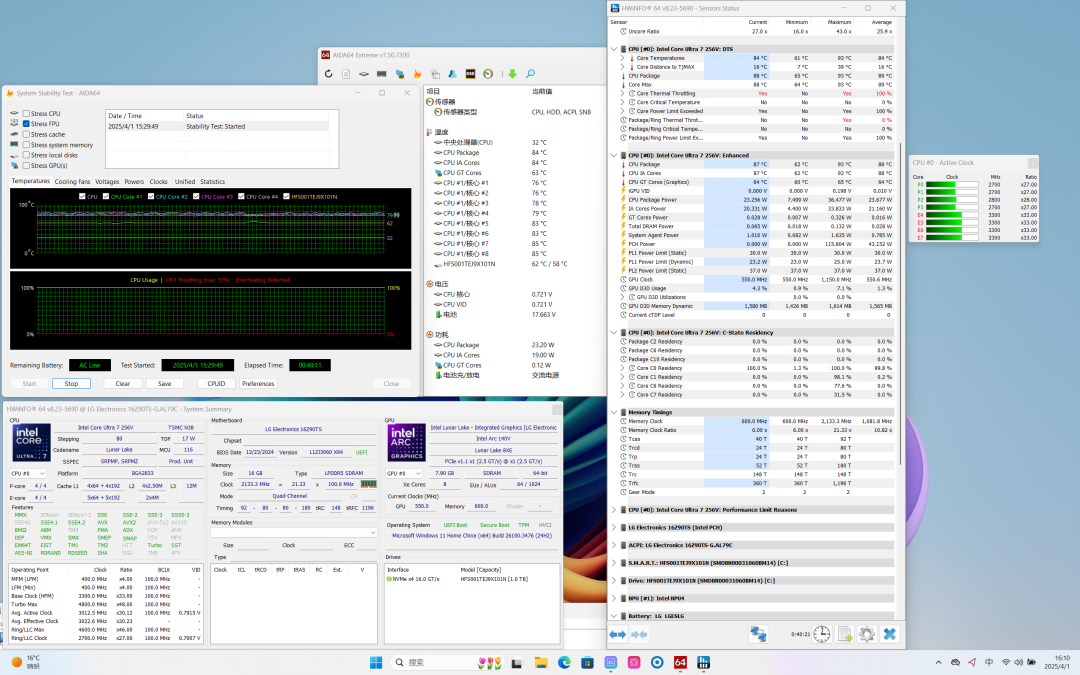Open the flame stability test icon in AIDA64 toolbar
1080x675 pixels.
417,74
